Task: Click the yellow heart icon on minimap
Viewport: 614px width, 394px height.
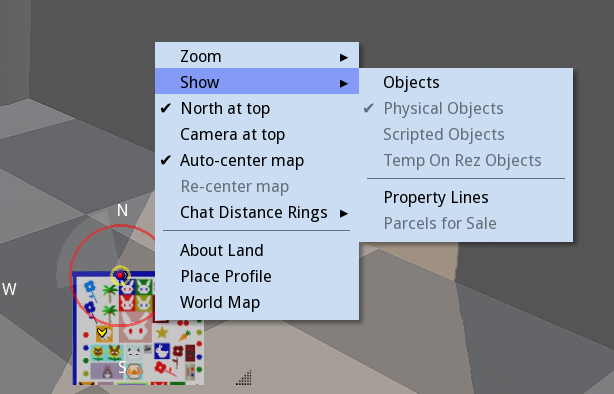Action: click(x=102, y=333)
